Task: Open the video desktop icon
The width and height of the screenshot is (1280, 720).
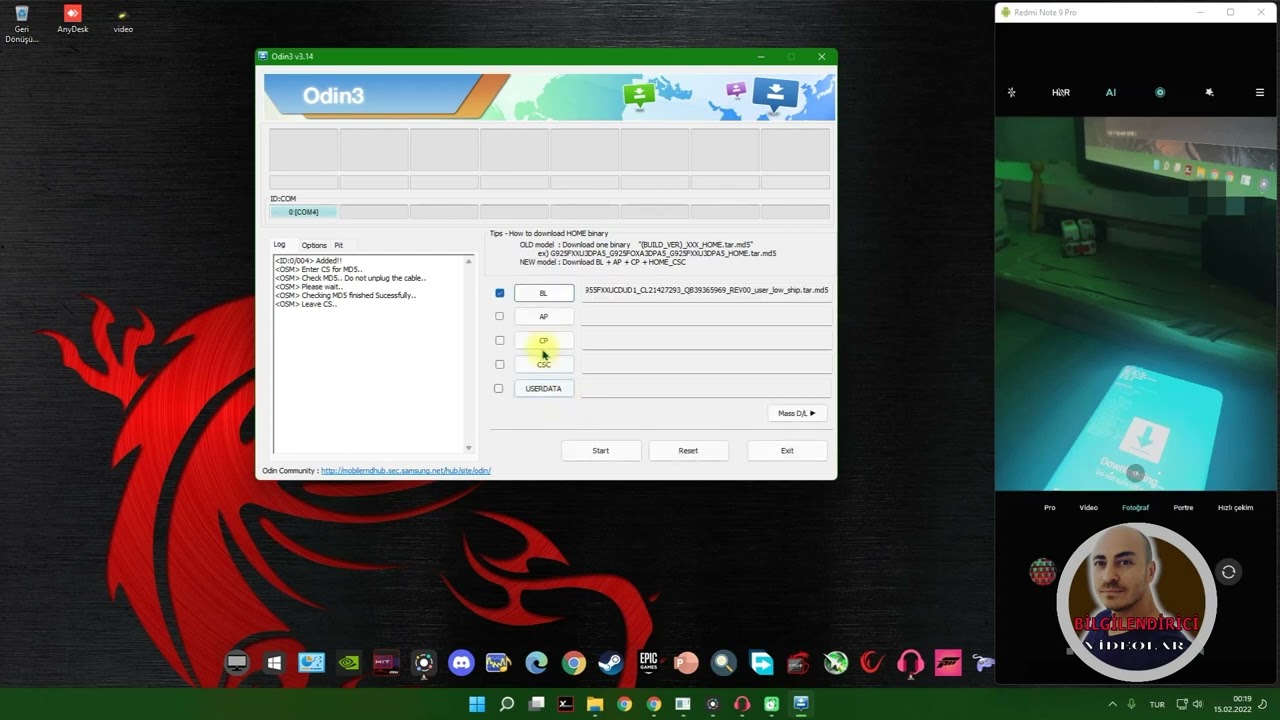Action: 123,19
